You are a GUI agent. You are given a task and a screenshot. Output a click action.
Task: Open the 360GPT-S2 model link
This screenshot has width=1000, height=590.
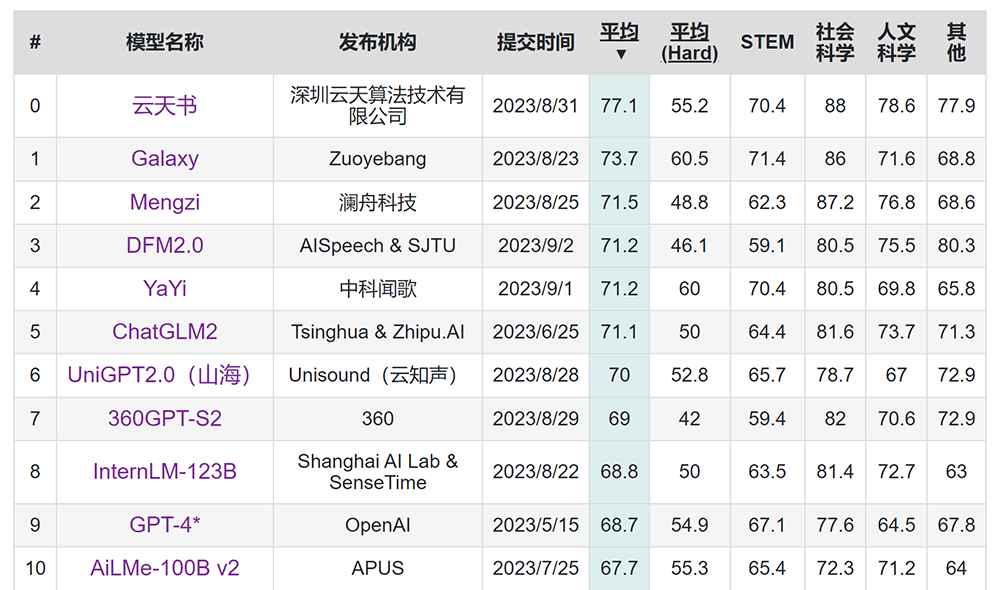click(x=165, y=418)
